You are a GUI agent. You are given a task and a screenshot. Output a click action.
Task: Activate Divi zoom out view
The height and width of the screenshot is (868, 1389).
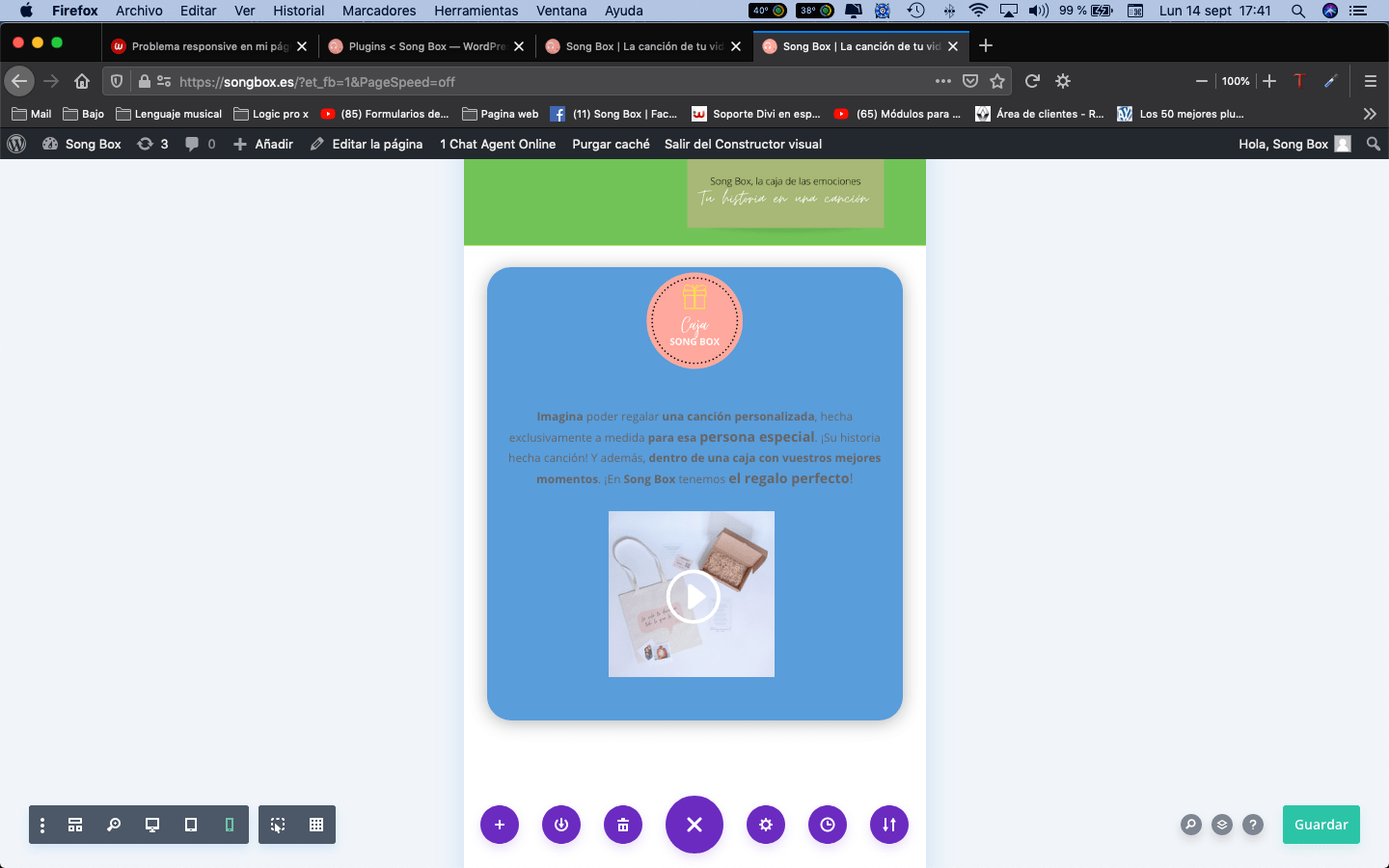(x=114, y=825)
